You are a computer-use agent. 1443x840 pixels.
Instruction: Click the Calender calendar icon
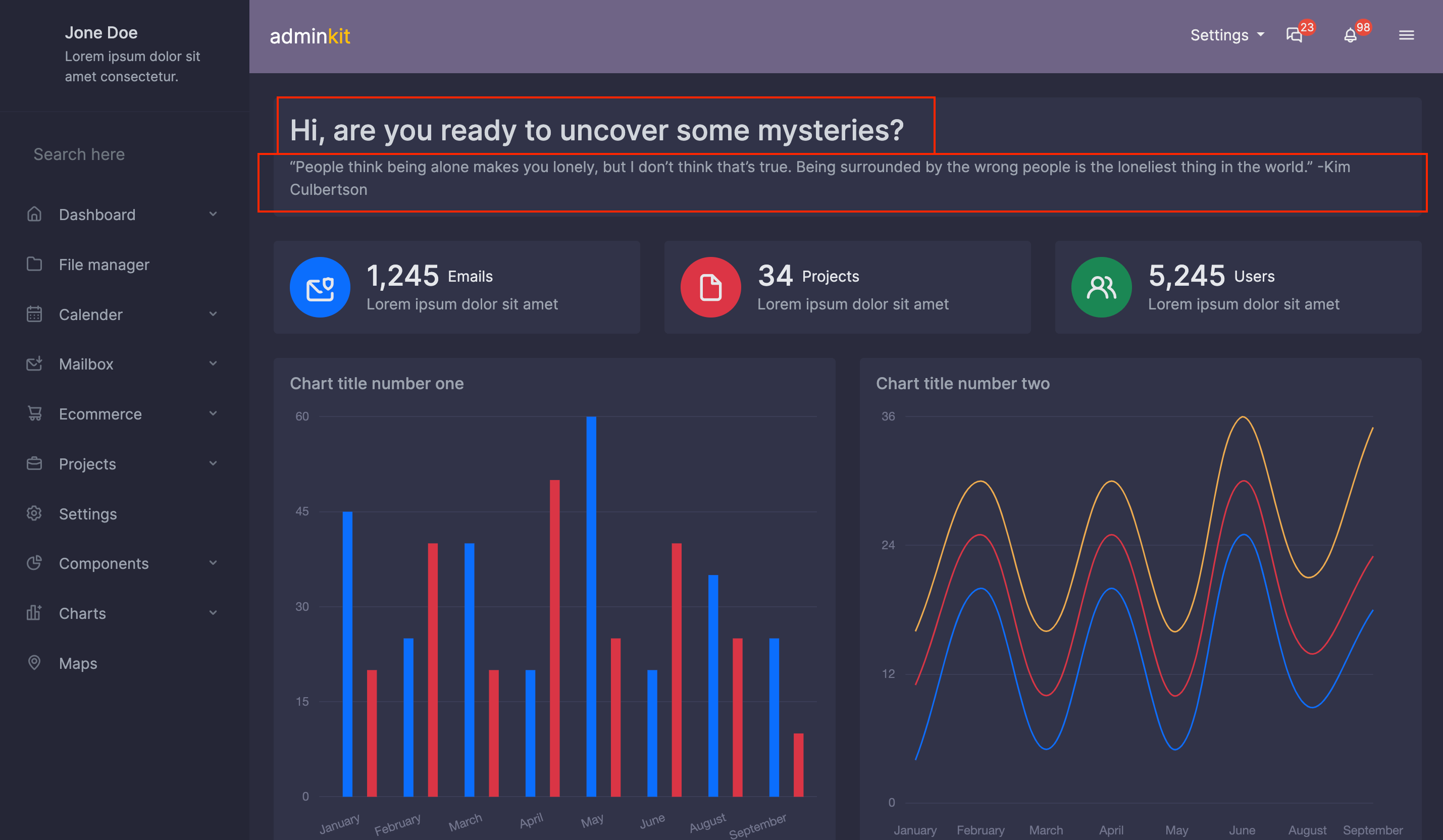(34, 314)
